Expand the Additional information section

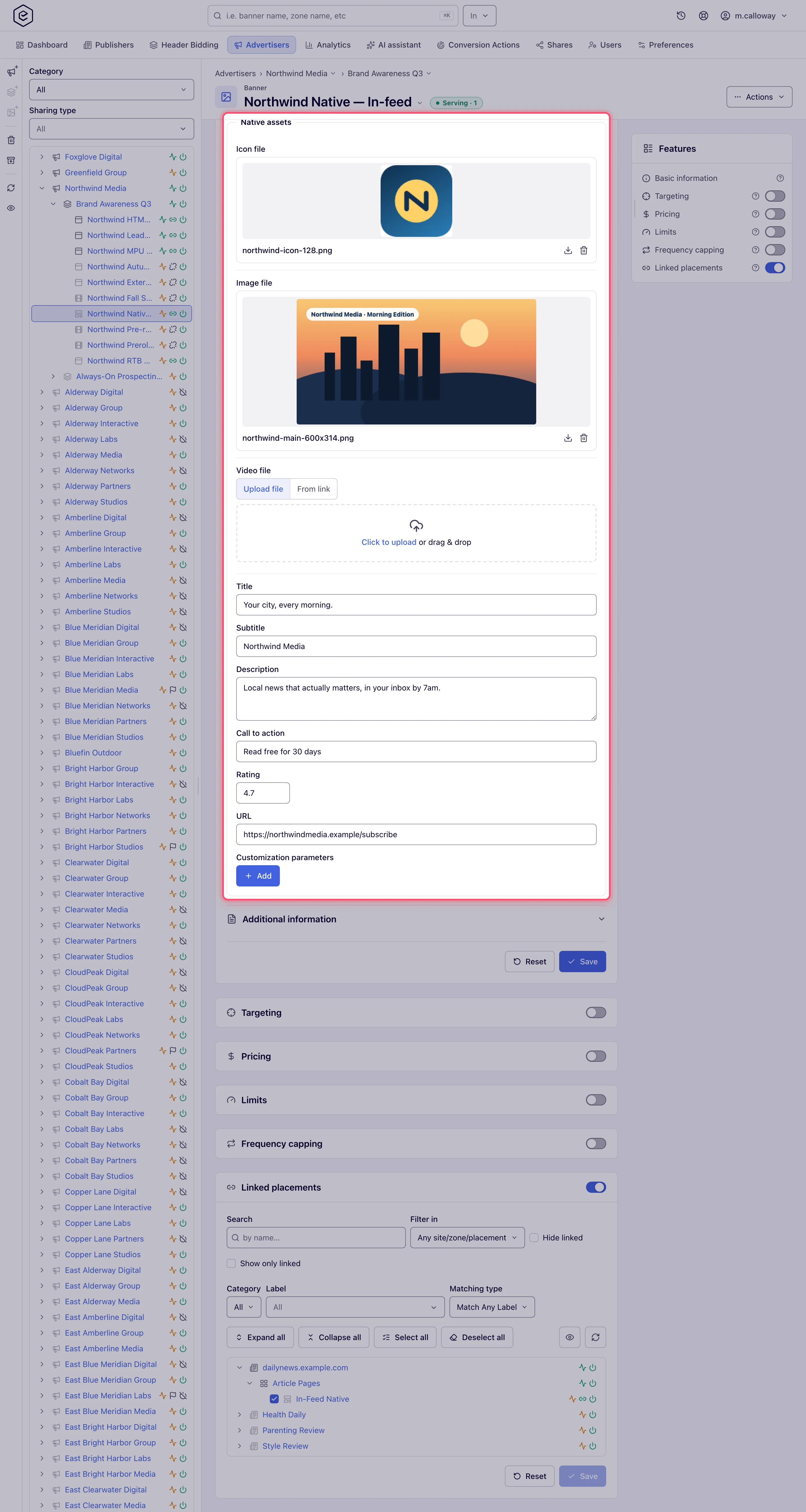point(416,919)
